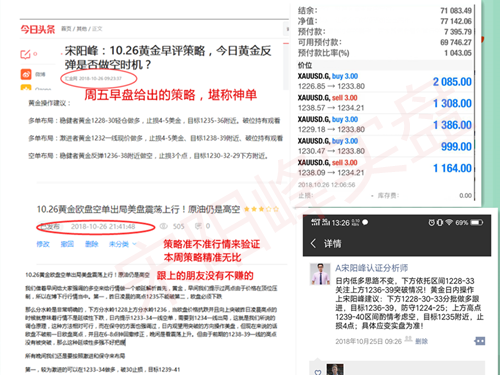Click the 已发布 status tag

(x=50, y=227)
